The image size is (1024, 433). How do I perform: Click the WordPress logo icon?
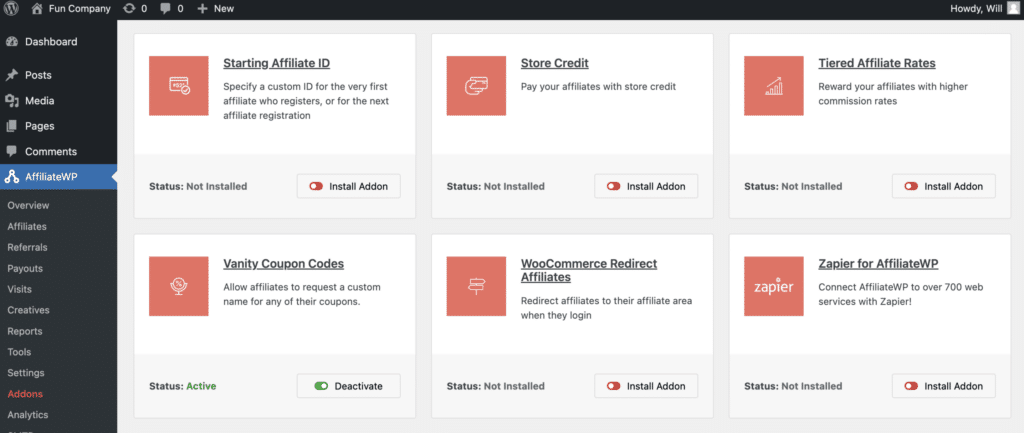(12, 8)
